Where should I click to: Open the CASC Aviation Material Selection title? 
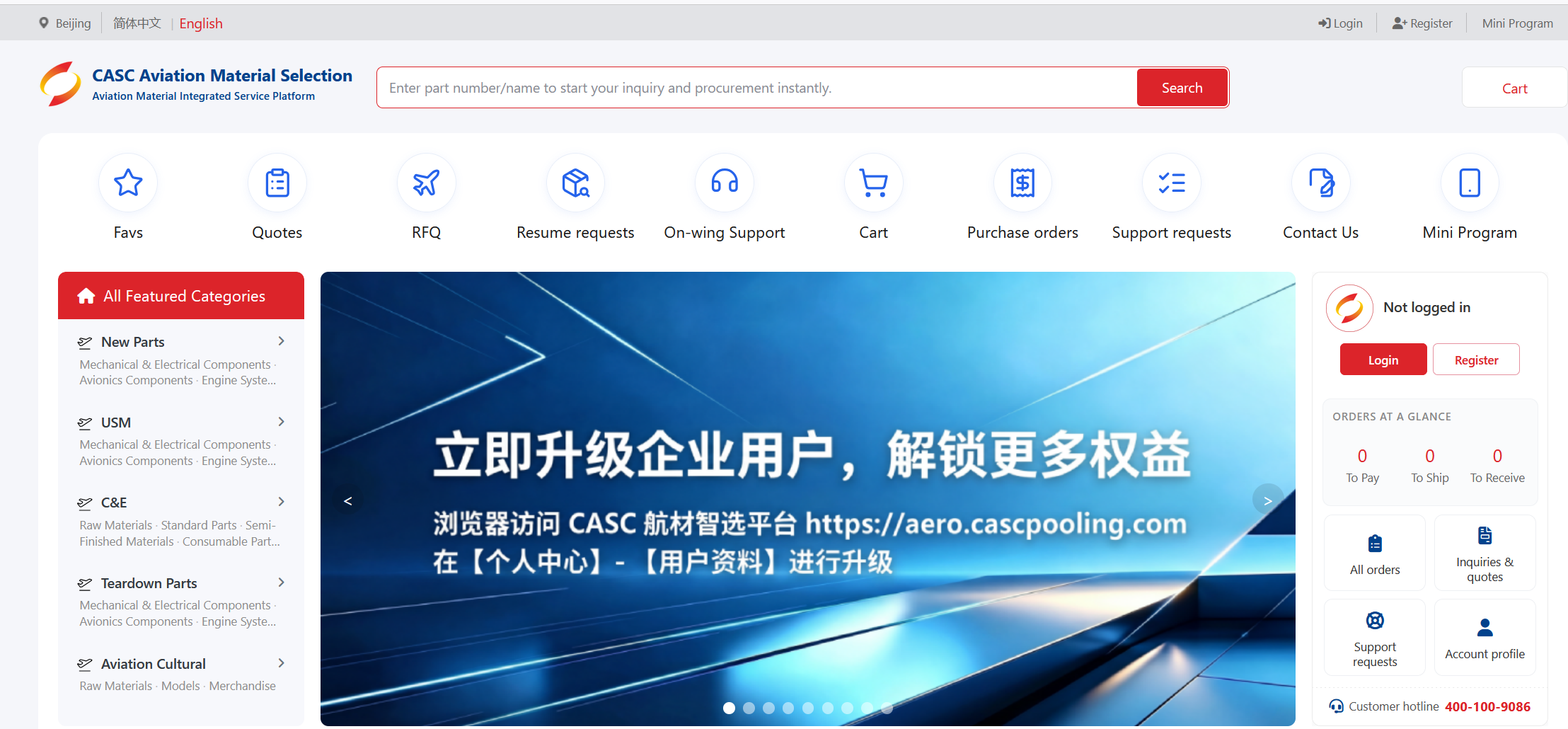pyautogui.click(x=222, y=76)
